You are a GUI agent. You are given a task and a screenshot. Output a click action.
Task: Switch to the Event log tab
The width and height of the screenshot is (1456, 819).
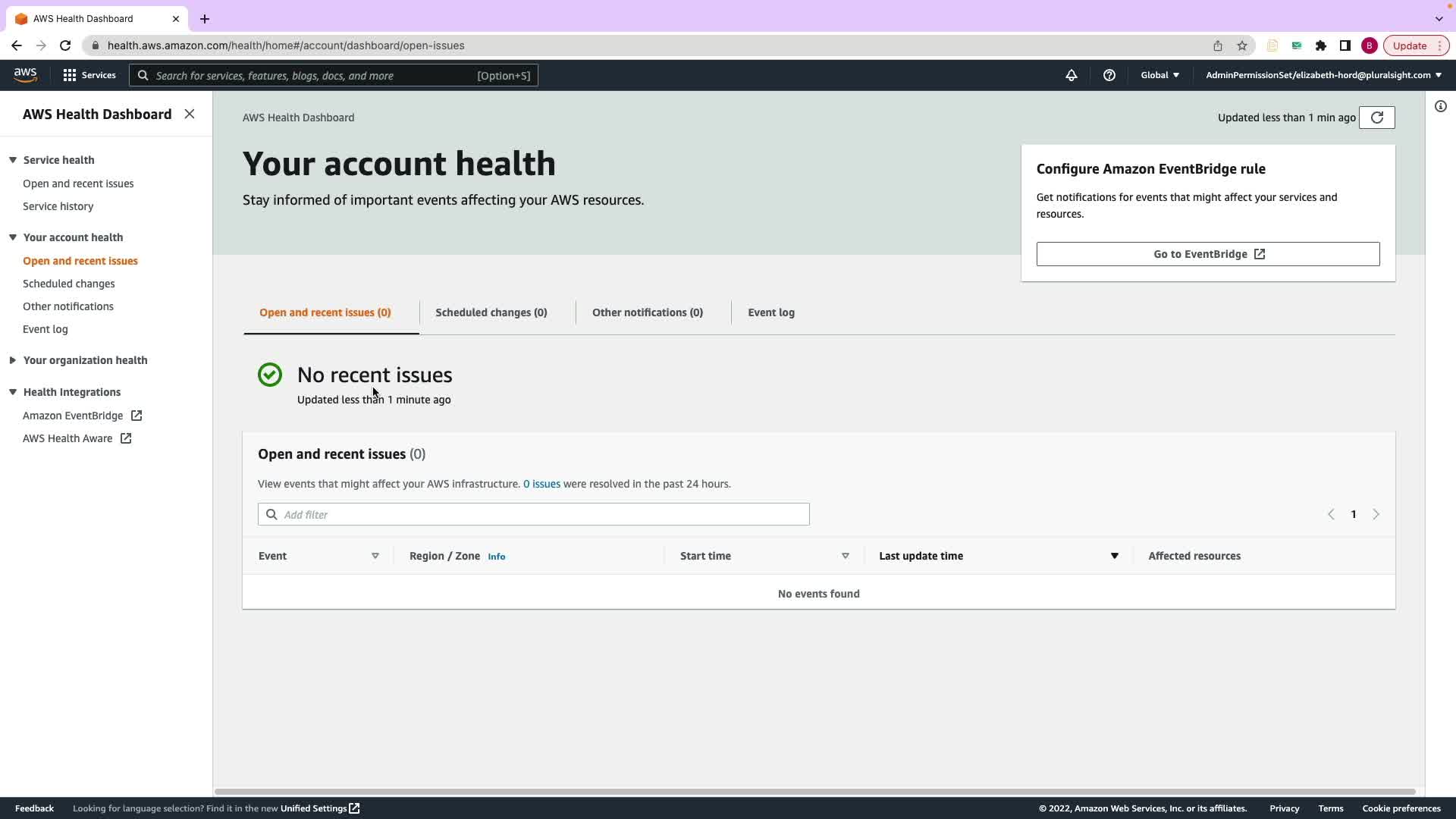click(770, 312)
